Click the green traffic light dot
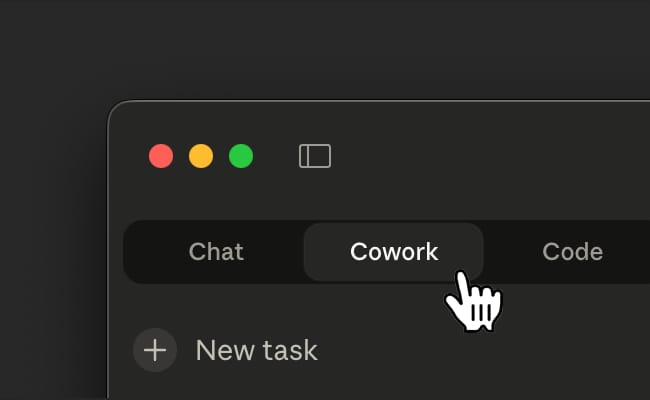The width and height of the screenshot is (650, 400). pyautogui.click(x=241, y=156)
